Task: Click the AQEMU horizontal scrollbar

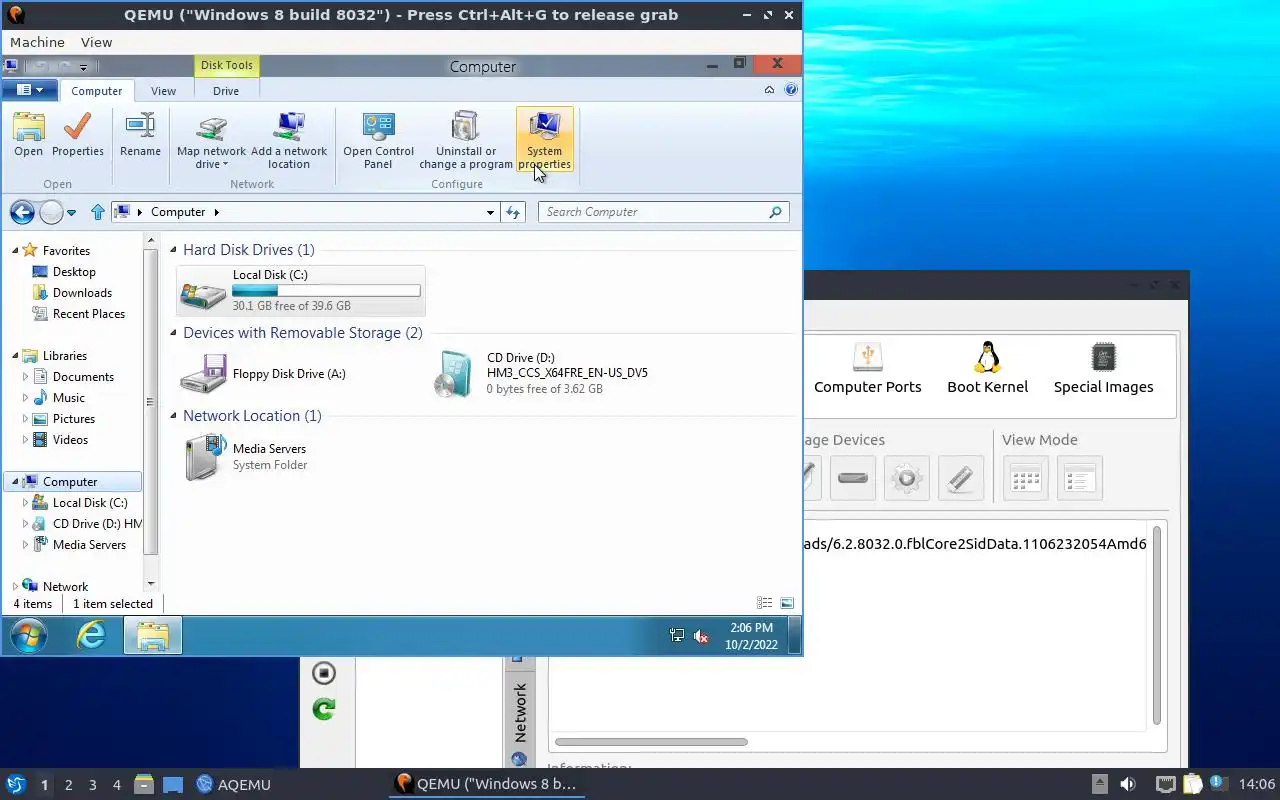Action: point(651,742)
